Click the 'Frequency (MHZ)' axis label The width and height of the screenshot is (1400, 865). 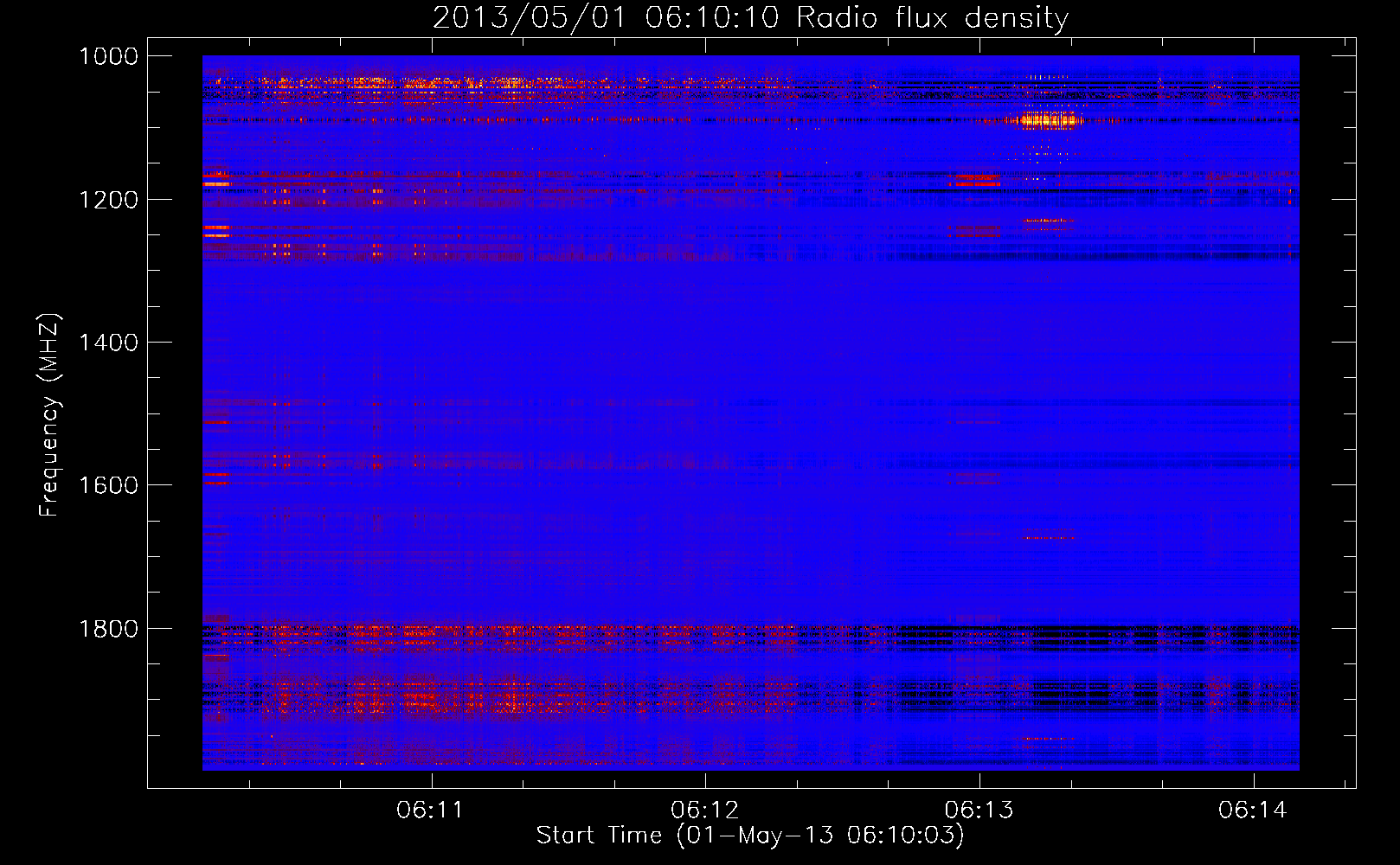point(50,415)
